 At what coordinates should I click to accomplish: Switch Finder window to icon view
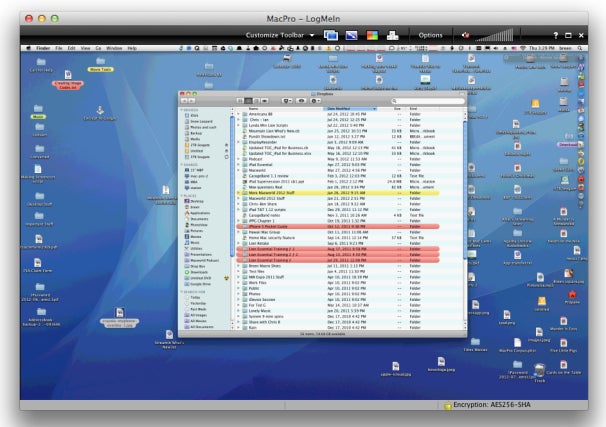click(240, 101)
